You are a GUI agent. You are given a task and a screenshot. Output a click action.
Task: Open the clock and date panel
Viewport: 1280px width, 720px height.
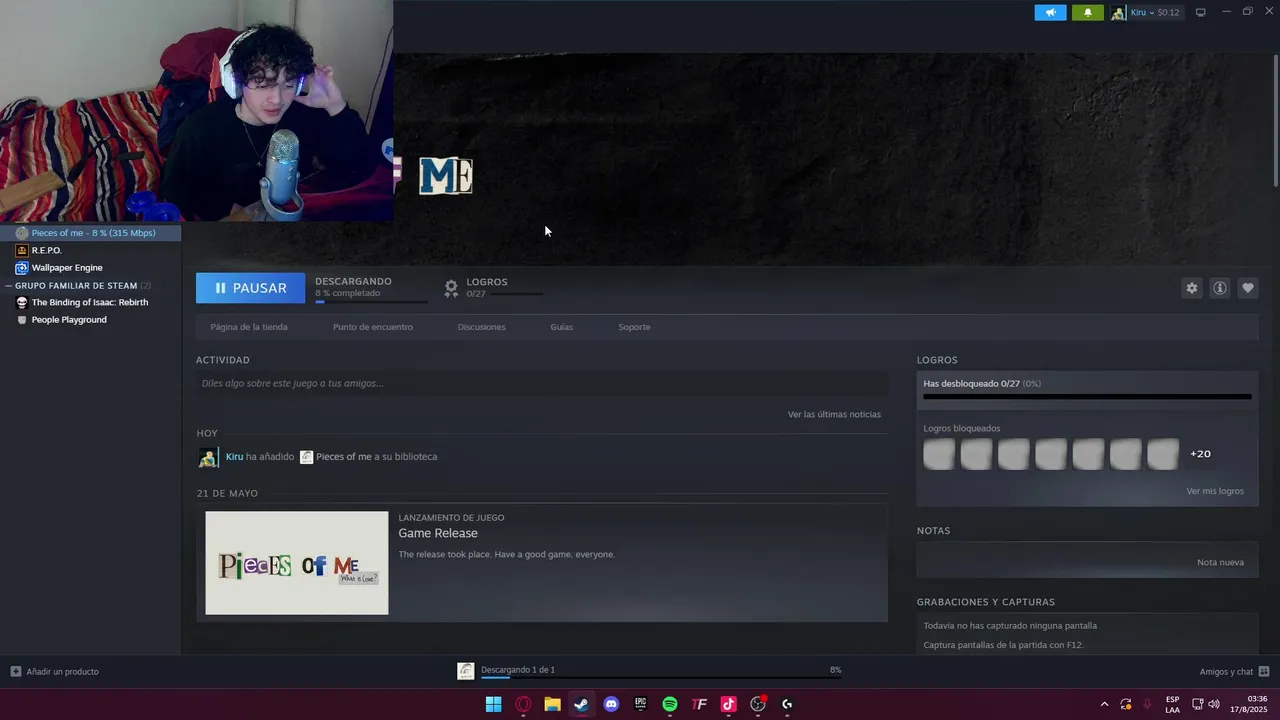coord(1248,704)
